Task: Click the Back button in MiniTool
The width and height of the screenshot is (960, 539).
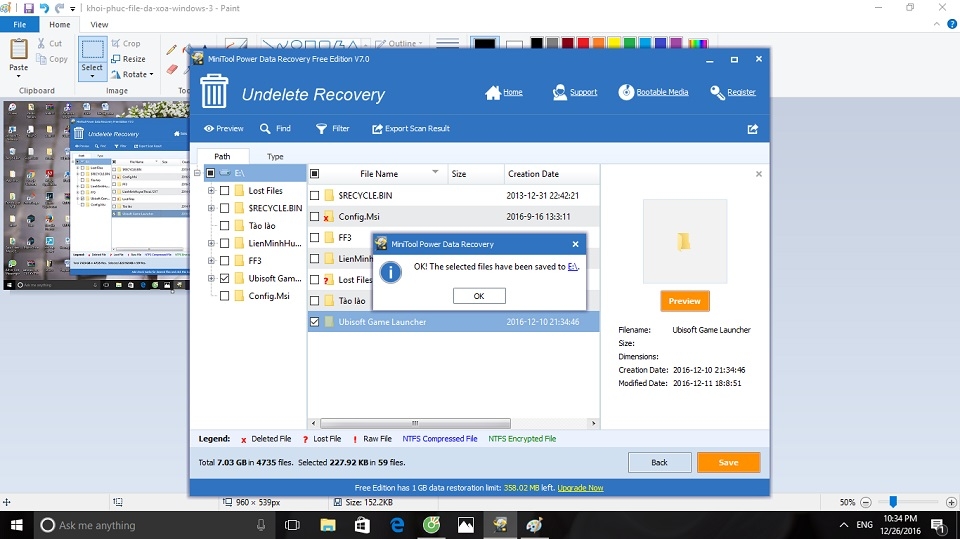Action: click(x=659, y=462)
